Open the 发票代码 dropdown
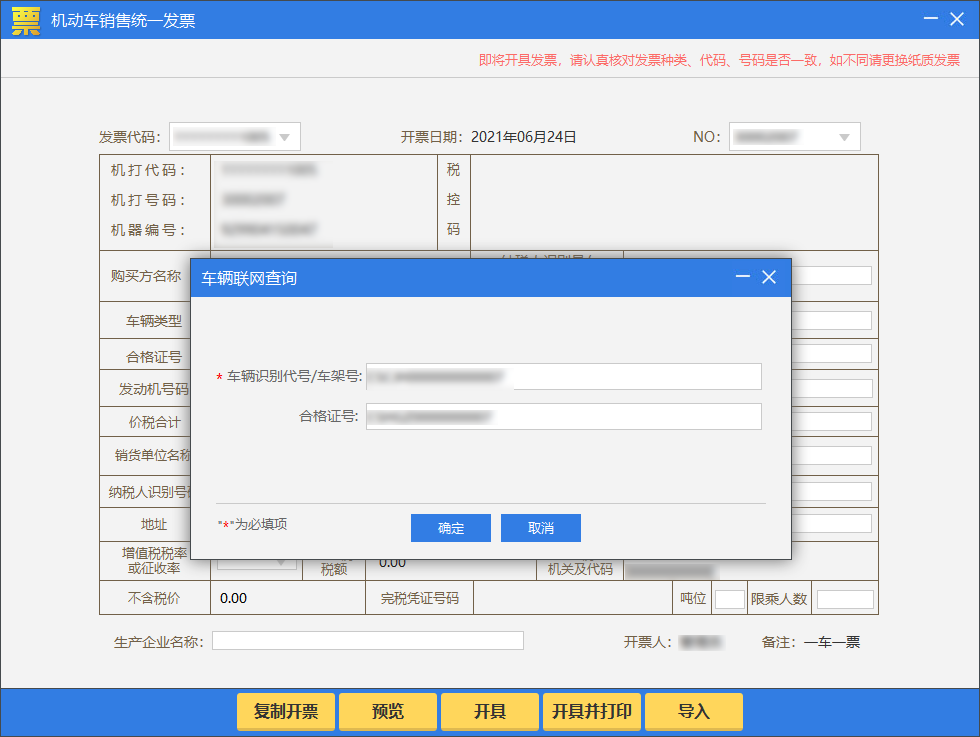Screen dimensions: 980x737 [x=284, y=137]
